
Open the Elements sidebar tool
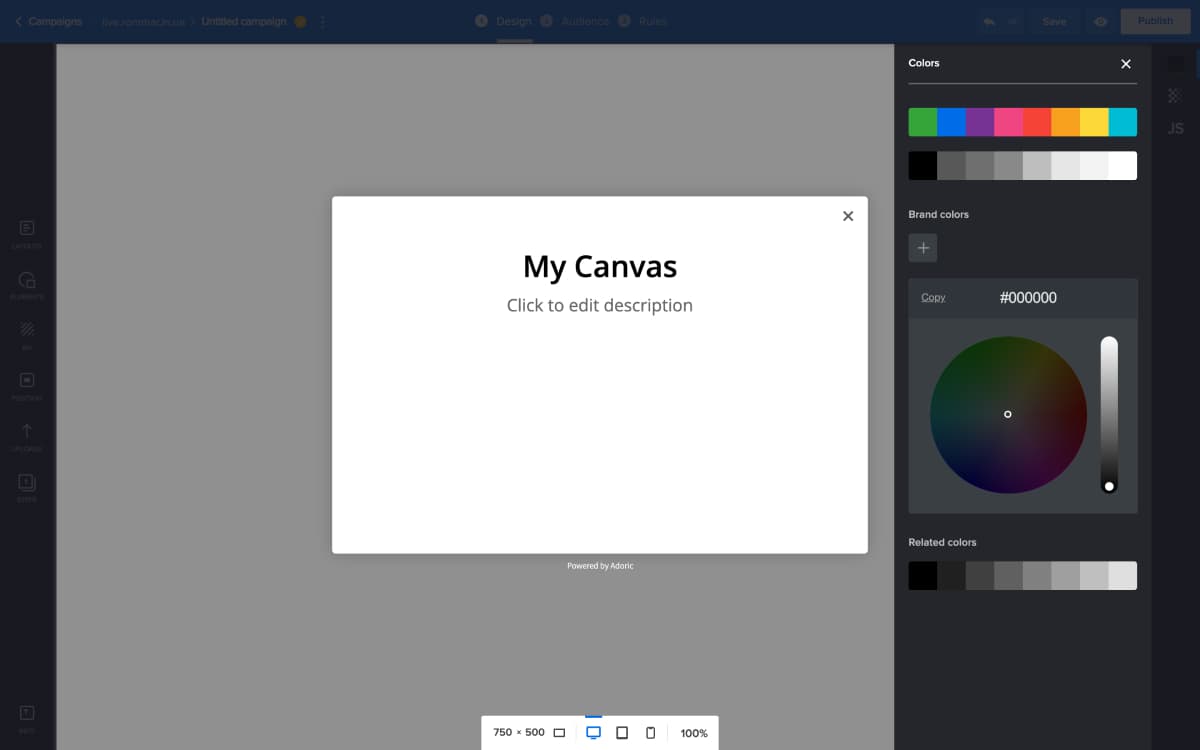[27, 284]
